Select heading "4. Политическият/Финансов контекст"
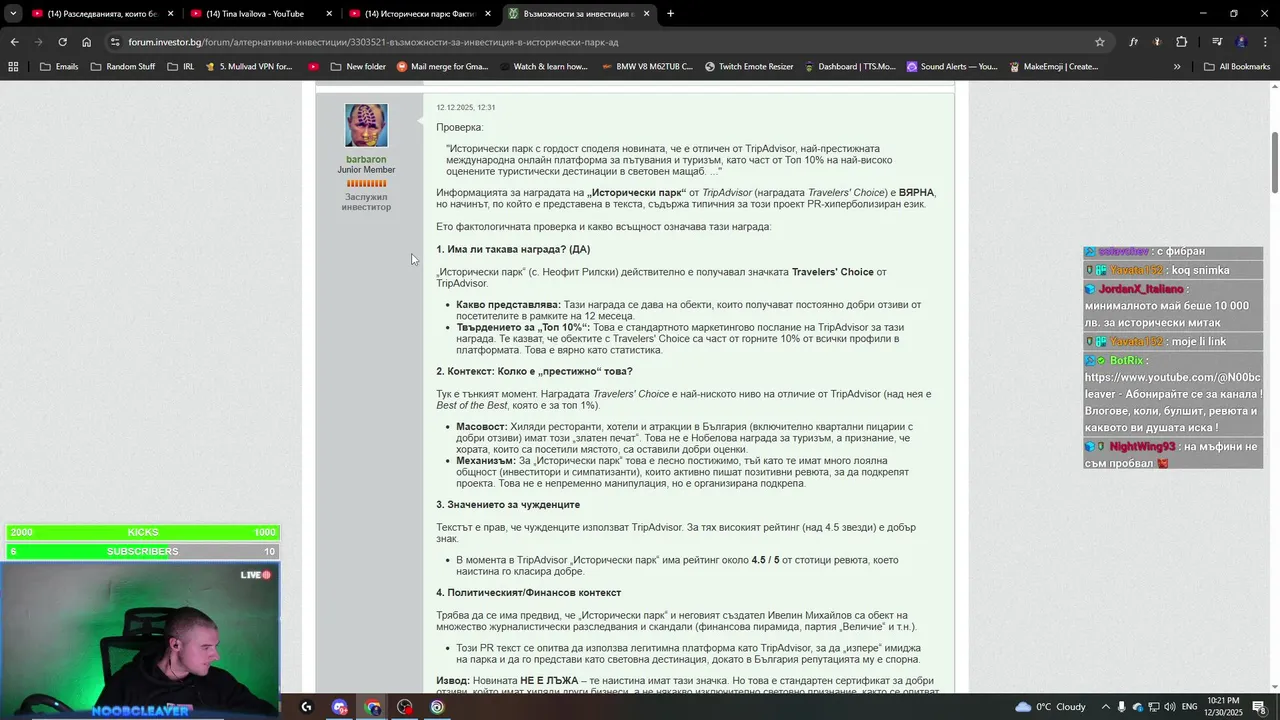 point(529,593)
